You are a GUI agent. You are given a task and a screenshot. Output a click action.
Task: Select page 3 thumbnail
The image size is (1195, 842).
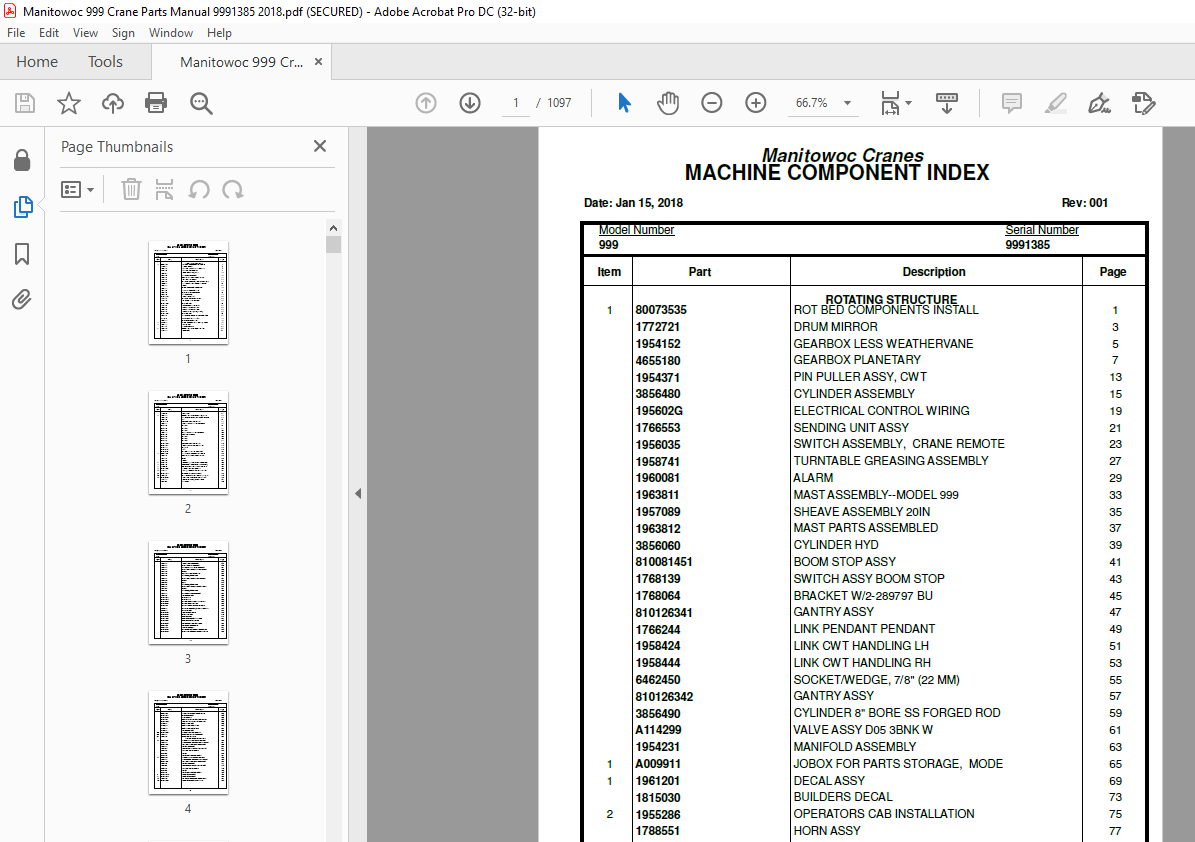coord(188,593)
